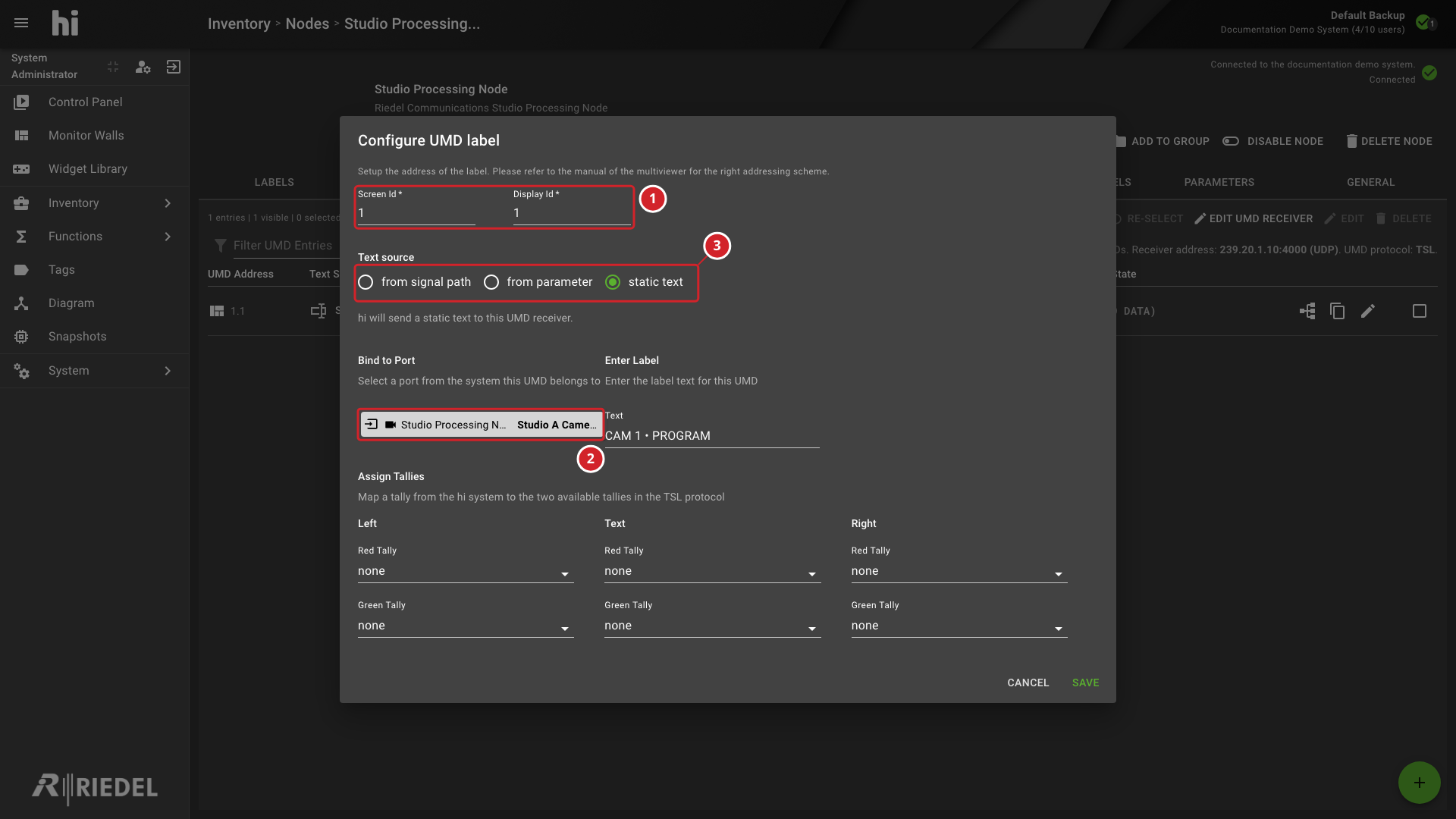Click the pencil edit icon in row 1.1
The image size is (1456, 819).
point(1368,311)
